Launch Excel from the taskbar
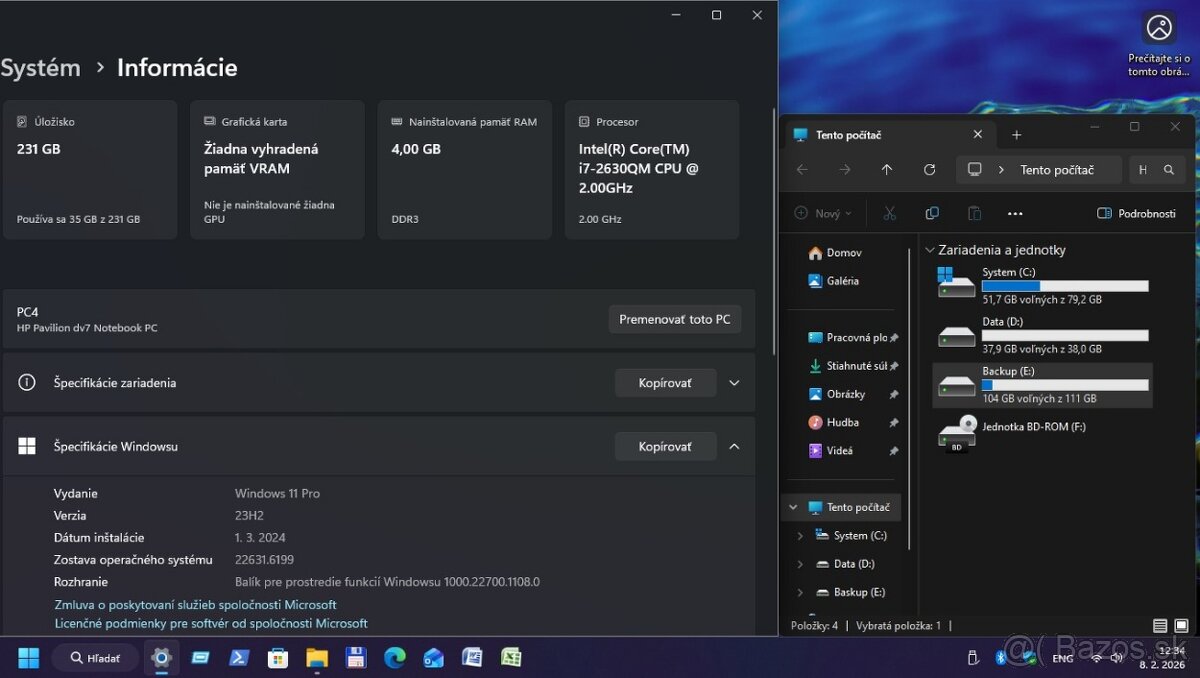Image resolution: width=1200 pixels, height=678 pixels. (x=511, y=657)
